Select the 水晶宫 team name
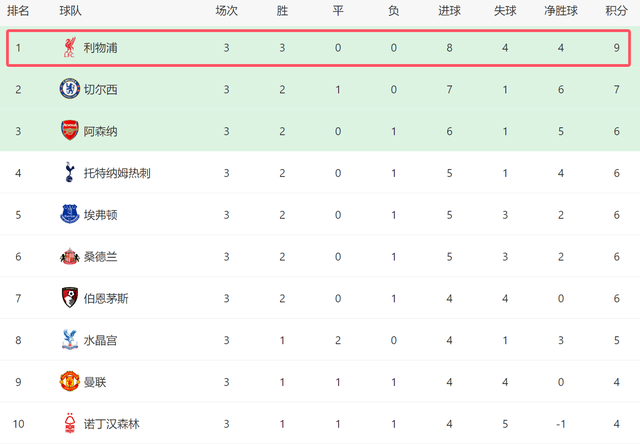This screenshot has width=640, height=444. (101, 340)
